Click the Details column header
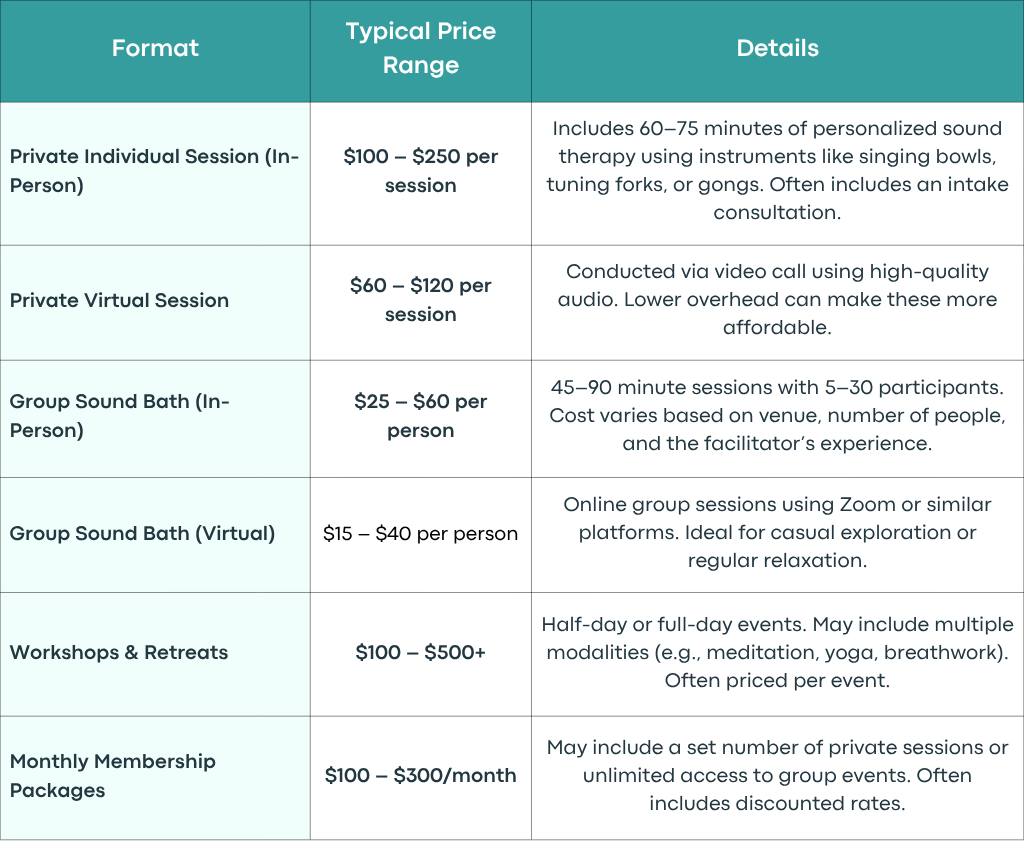 777,48
